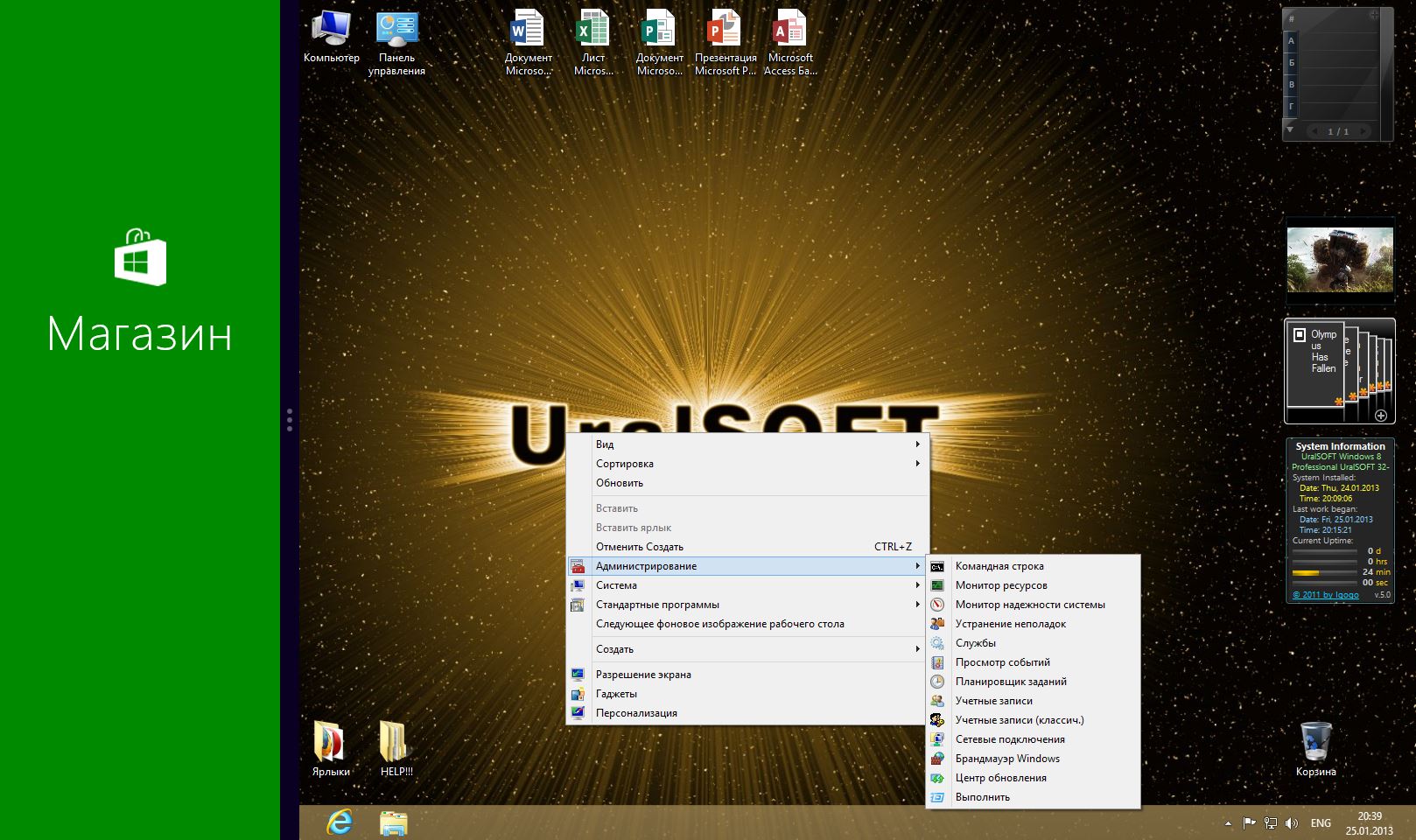Select the # tab in the contacts gadget
The width and height of the screenshot is (1416, 840).
(x=1291, y=18)
